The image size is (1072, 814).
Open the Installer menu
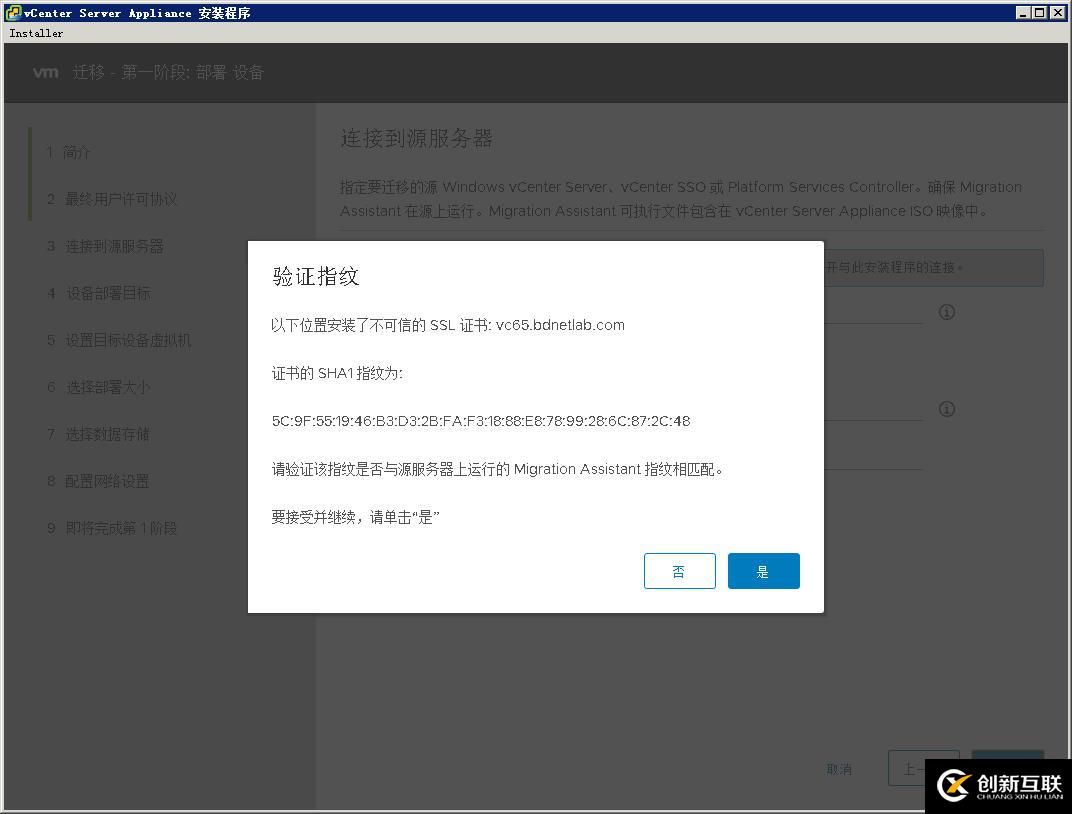pyautogui.click(x=36, y=33)
